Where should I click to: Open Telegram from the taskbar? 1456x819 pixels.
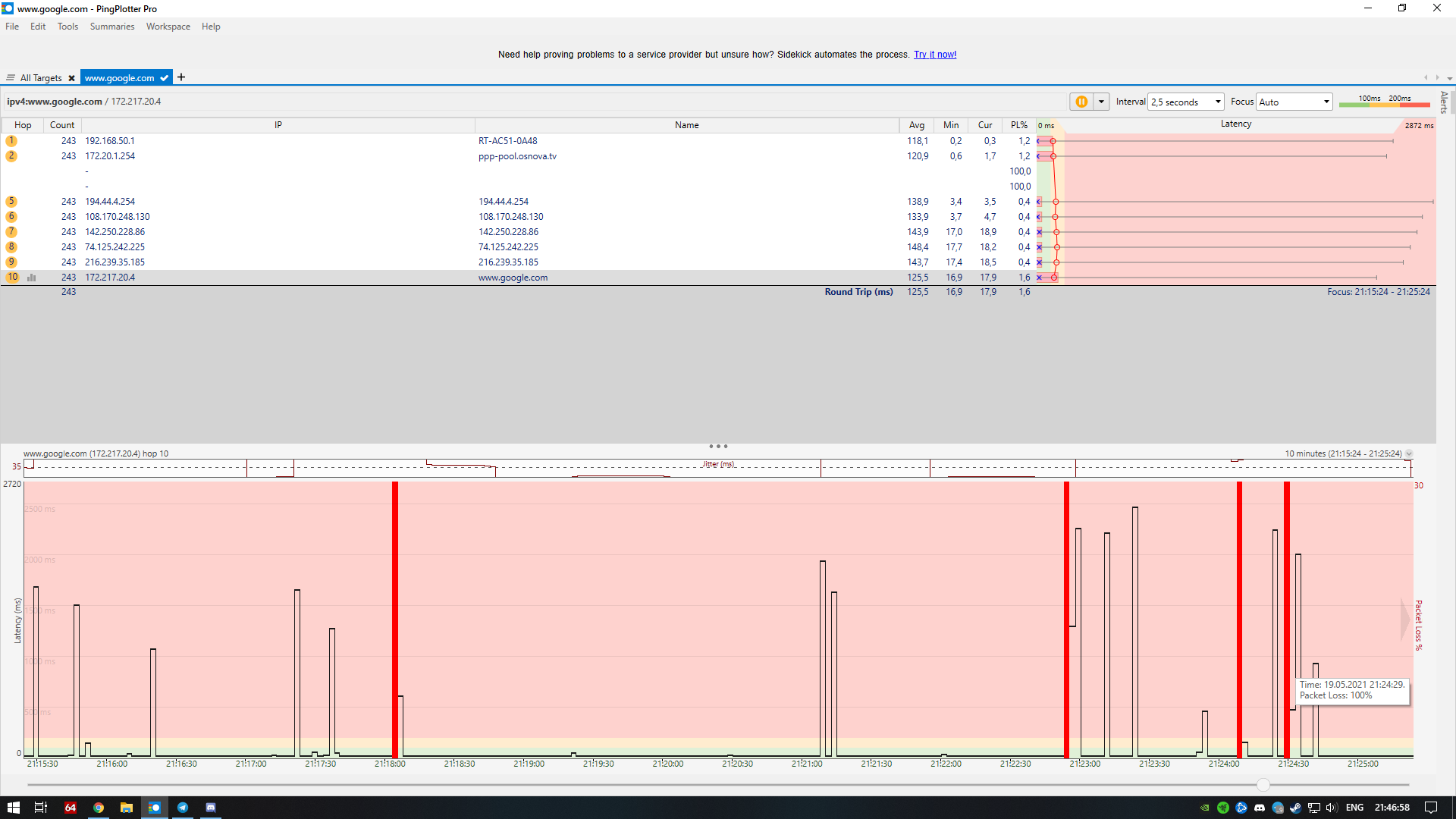click(183, 808)
